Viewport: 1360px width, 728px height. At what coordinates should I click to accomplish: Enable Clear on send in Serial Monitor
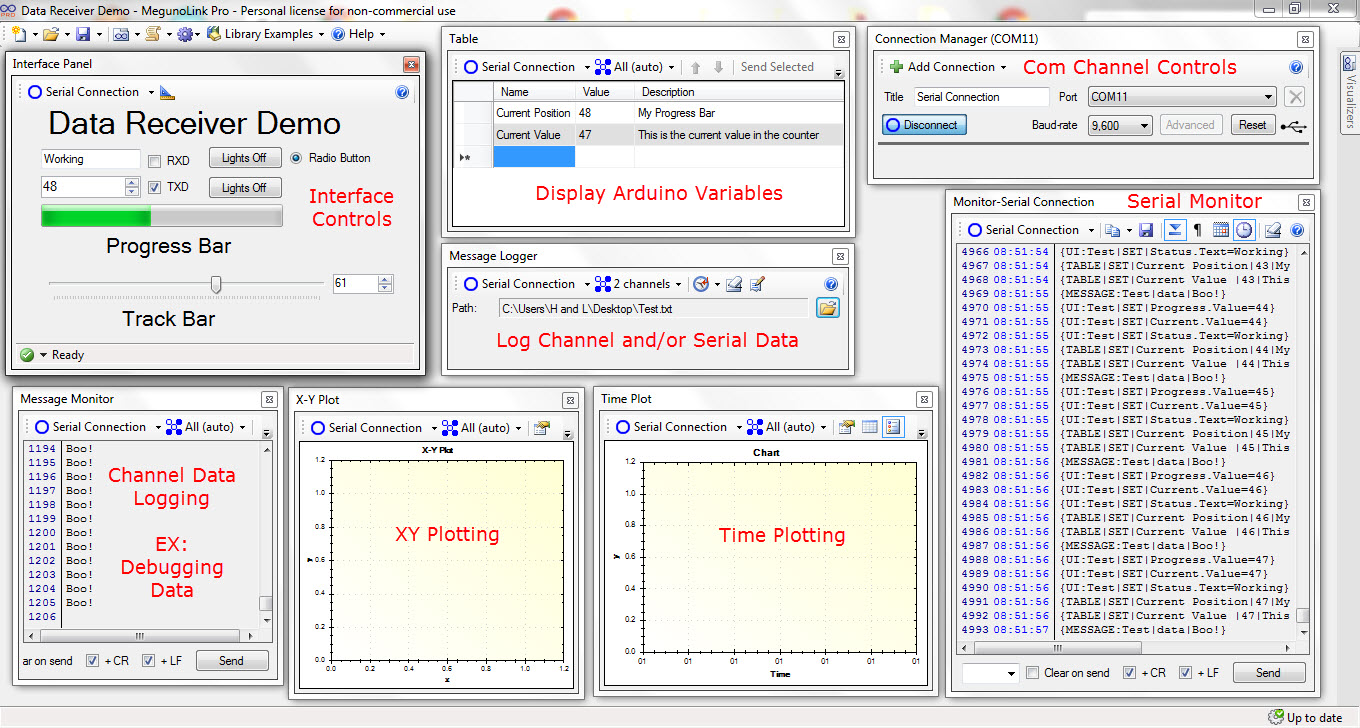(1034, 673)
